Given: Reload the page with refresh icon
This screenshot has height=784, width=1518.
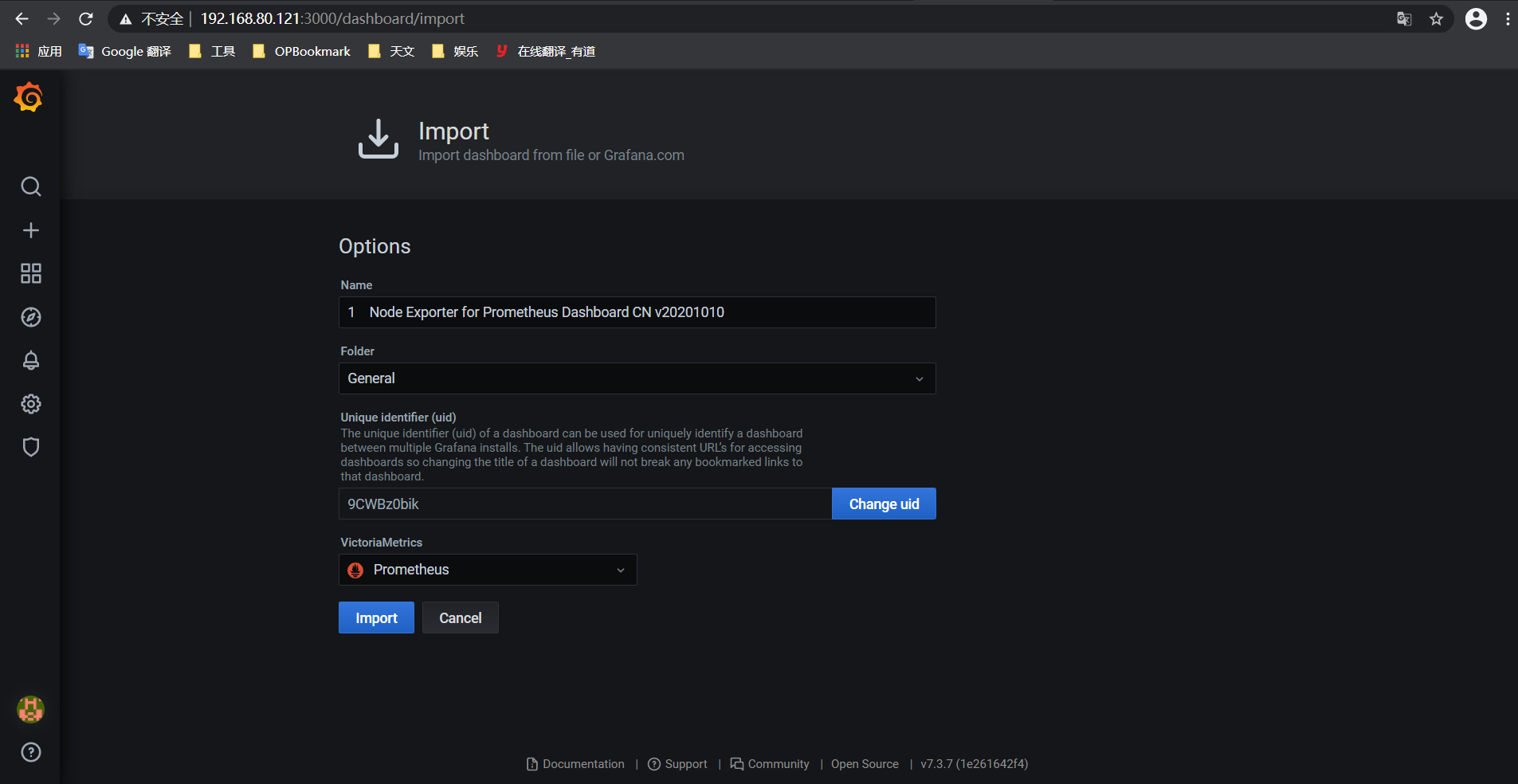Looking at the screenshot, I should 86,18.
